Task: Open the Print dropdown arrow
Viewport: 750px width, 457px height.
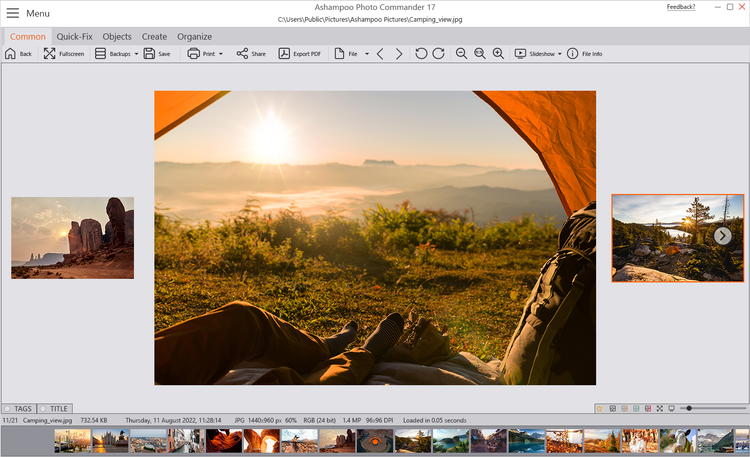Action: (x=220, y=53)
